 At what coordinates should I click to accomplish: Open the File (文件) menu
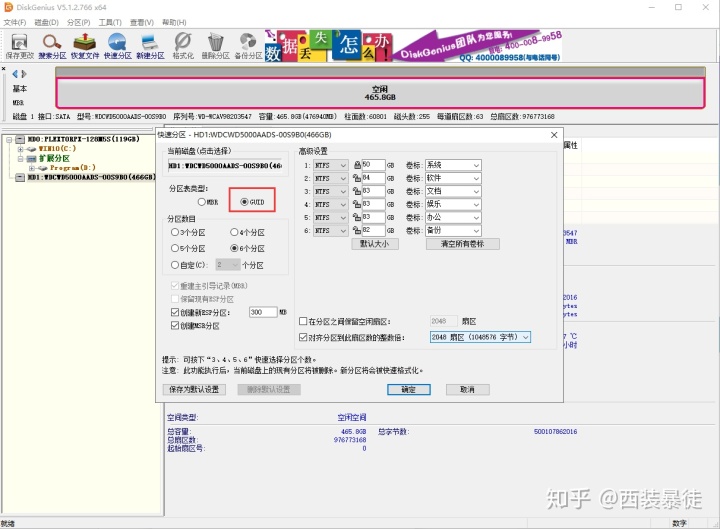(x=15, y=23)
